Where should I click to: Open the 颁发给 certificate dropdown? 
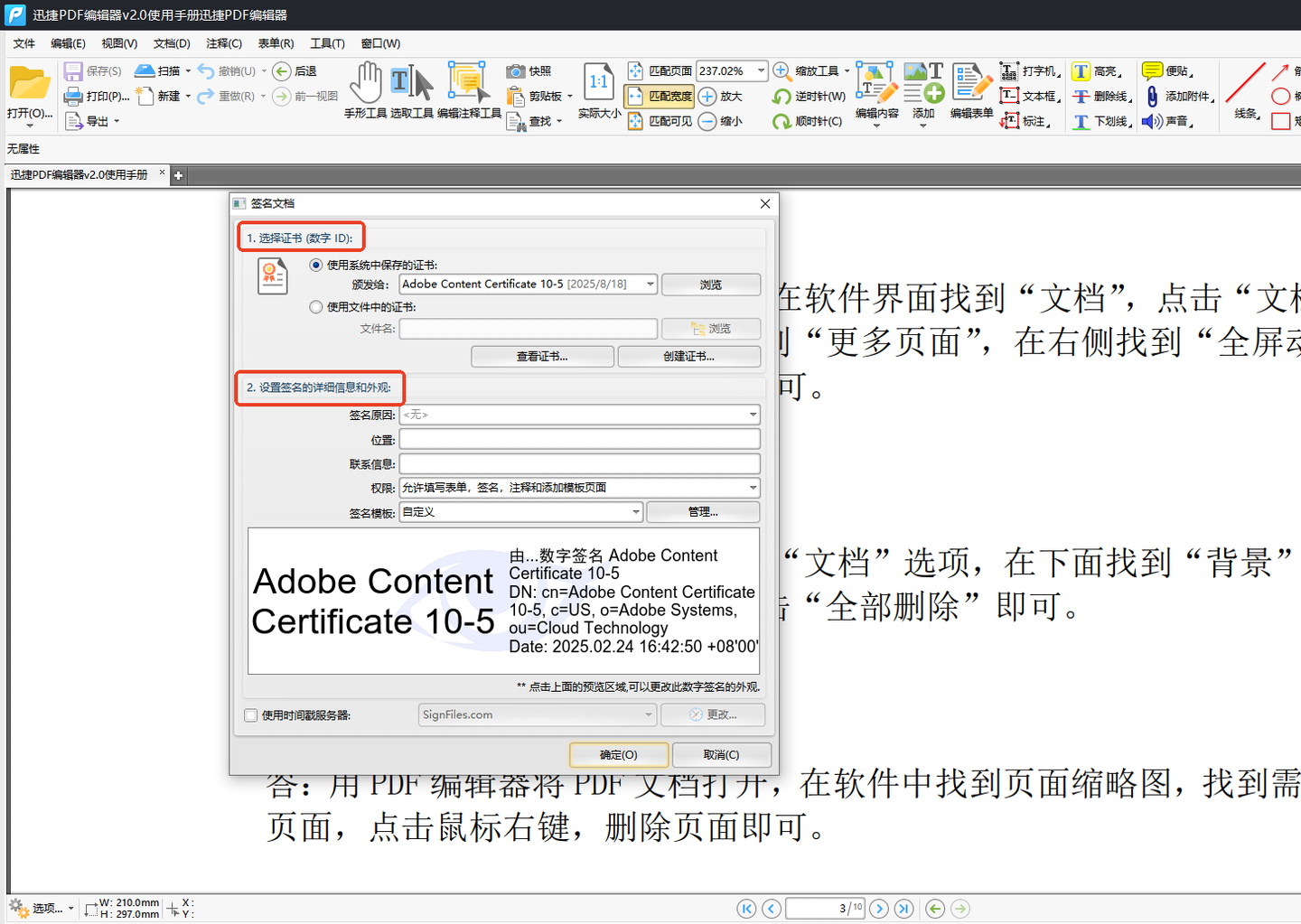[x=650, y=285]
